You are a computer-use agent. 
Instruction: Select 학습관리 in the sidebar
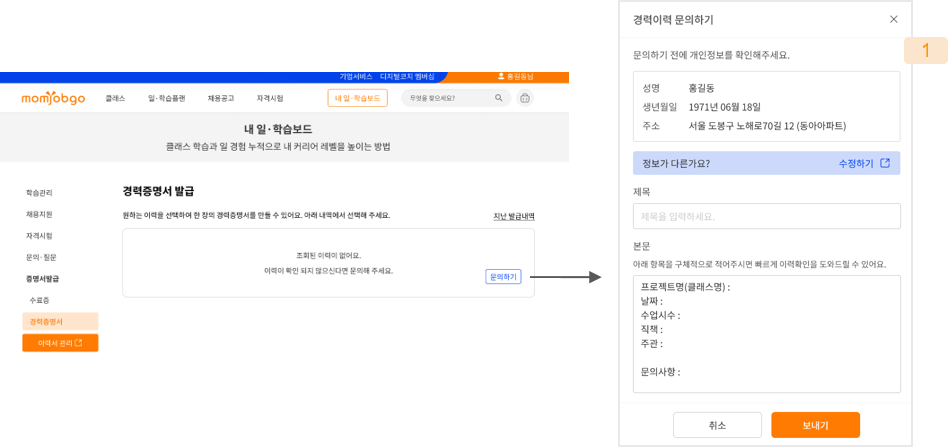pos(39,192)
